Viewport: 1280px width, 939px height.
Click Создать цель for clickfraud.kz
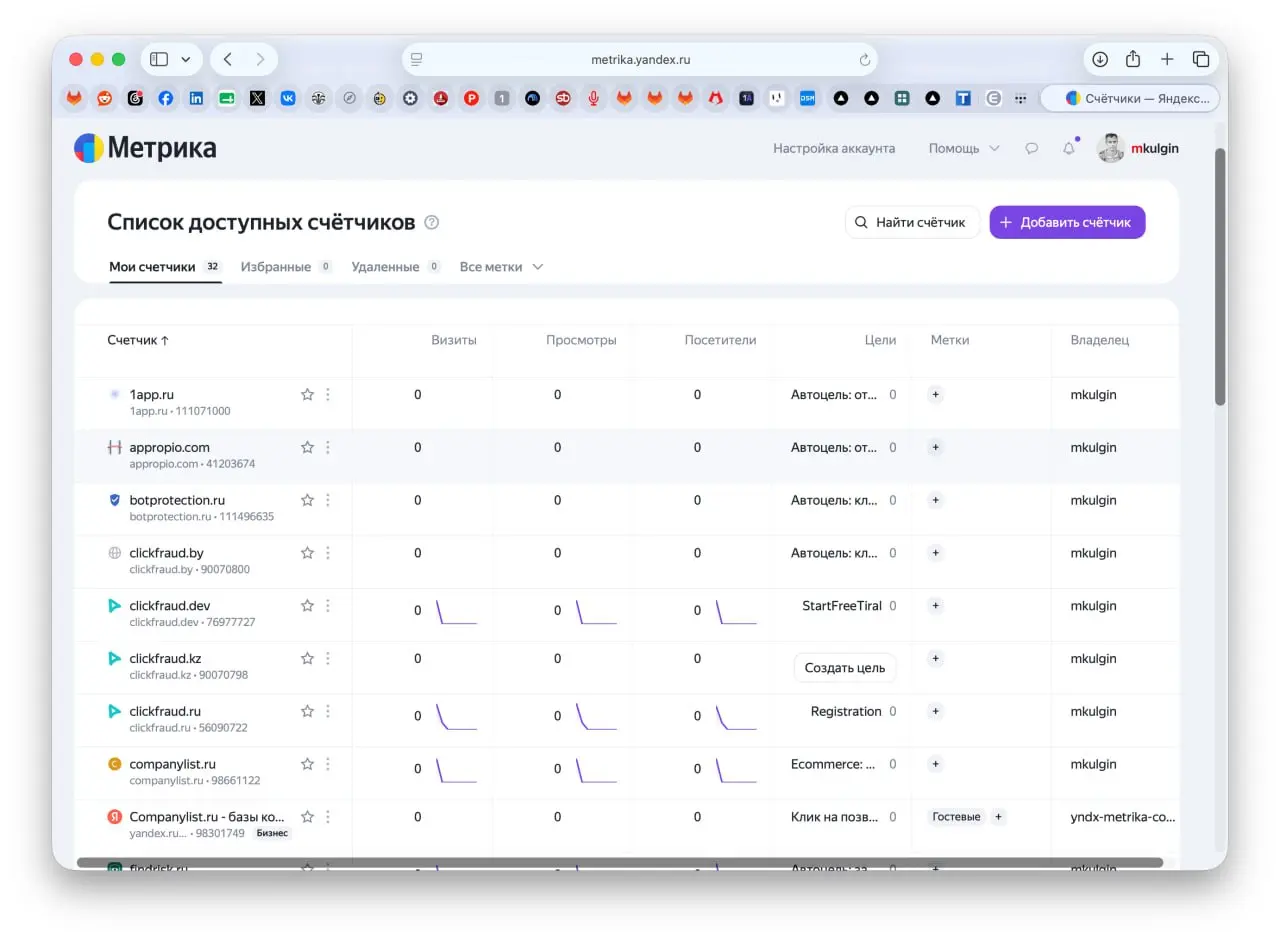[x=845, y=668]
